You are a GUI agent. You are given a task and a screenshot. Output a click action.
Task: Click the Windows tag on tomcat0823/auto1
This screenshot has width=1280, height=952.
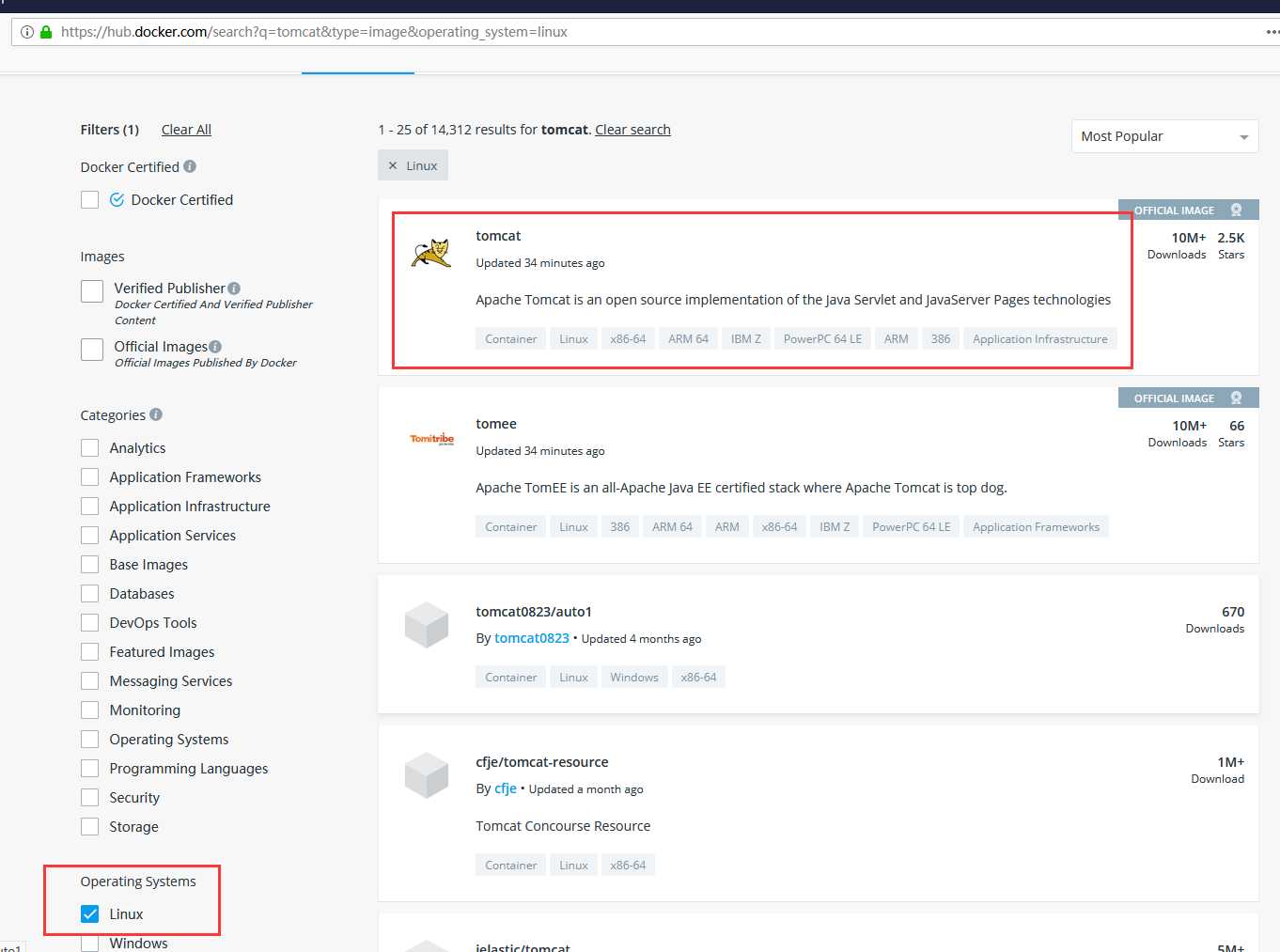(x=634, y=678)
